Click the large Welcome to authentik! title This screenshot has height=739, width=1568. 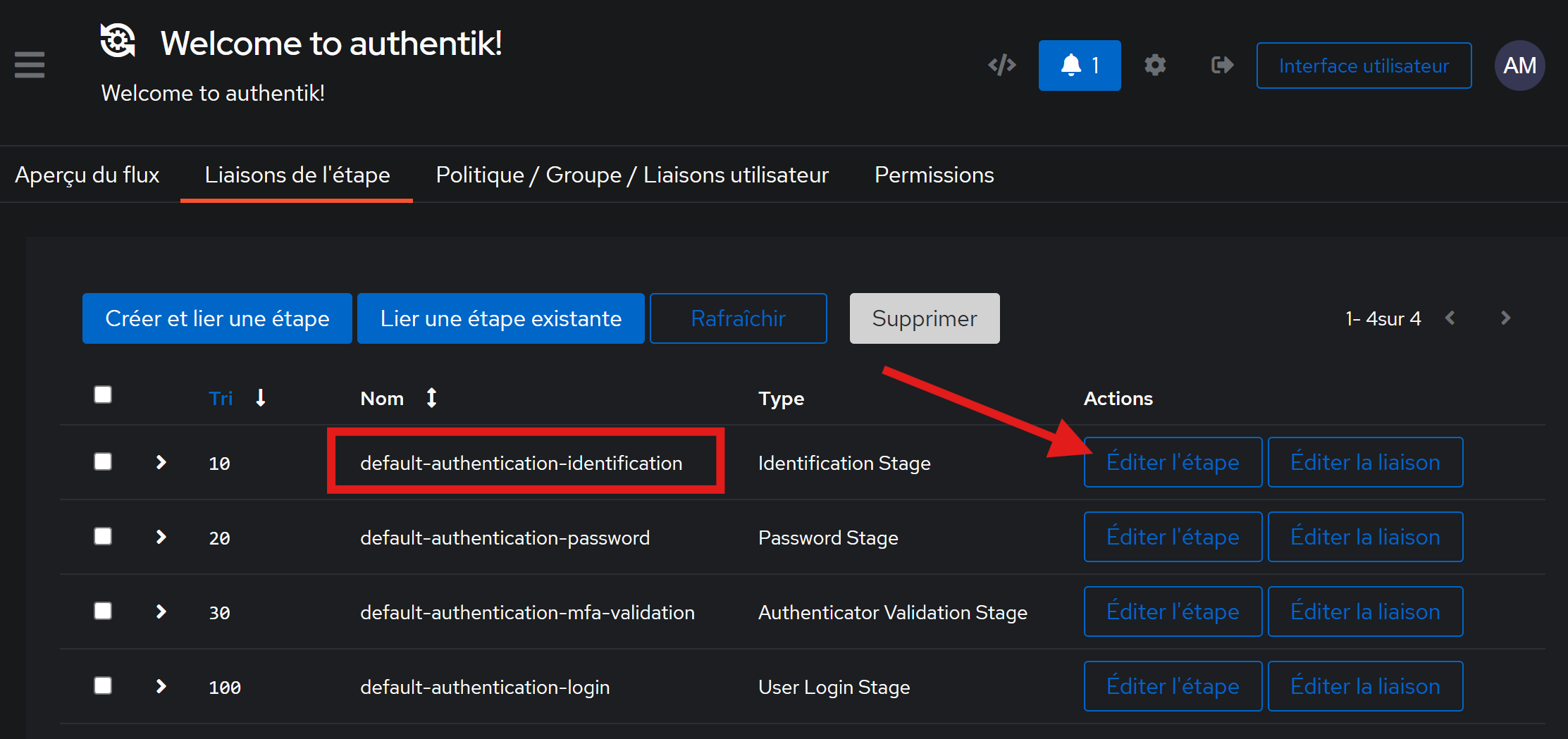point(331,43)
